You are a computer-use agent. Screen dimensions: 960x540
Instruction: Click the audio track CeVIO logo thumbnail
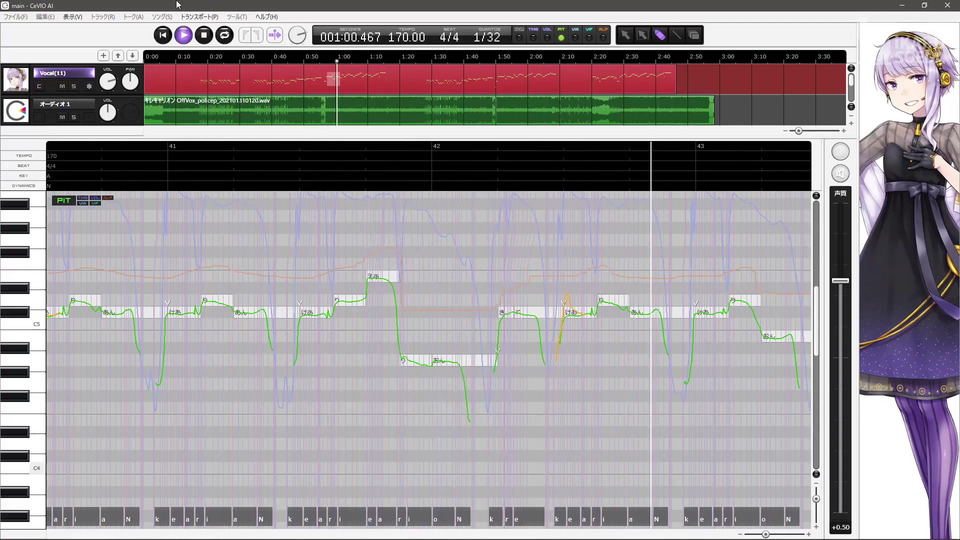pyautogui.click(x=16, y=111)
